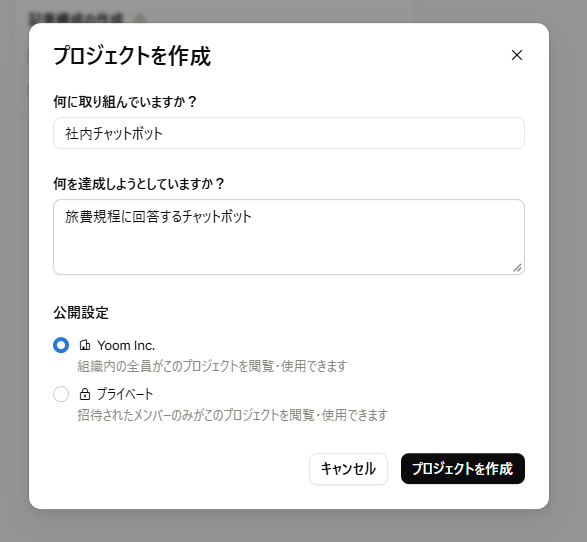Focus the 社内チャットボット name field

point(289,133)
